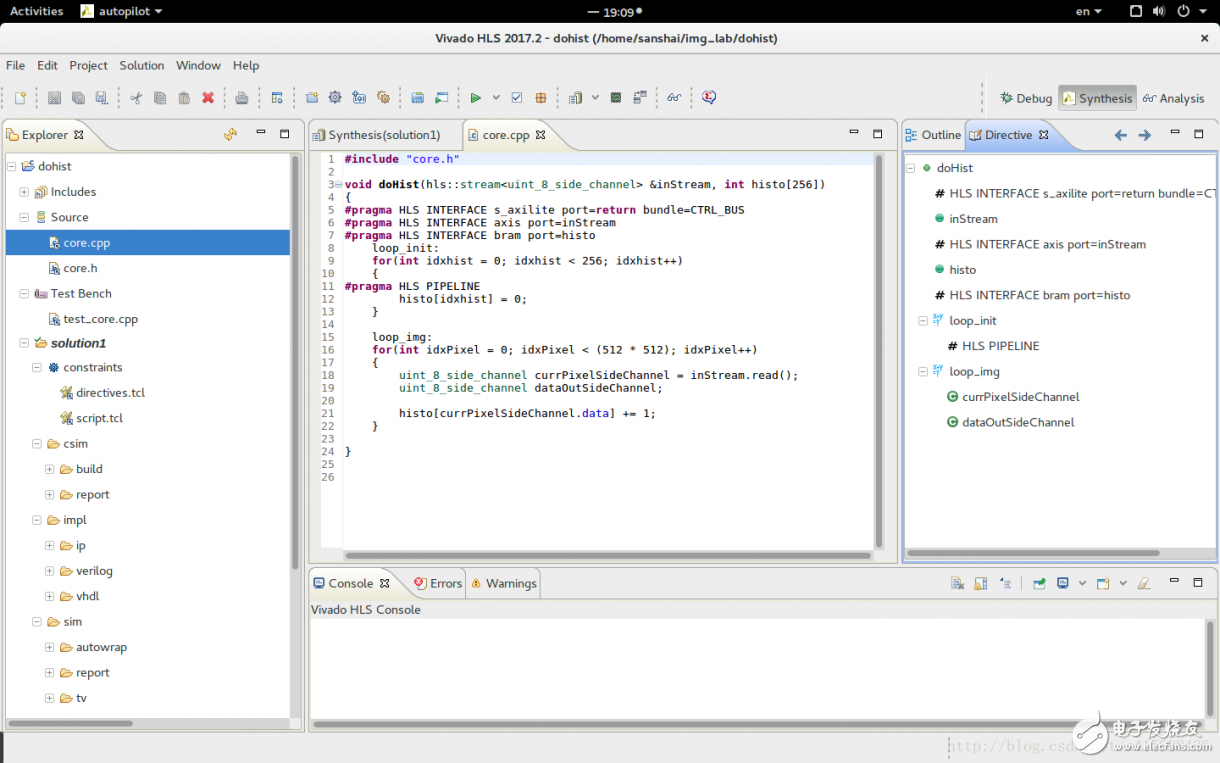This screenshot has width=1220, height=763.
Task: Open Display Selected Console dropdown arrow
Action: tap(1082, 583)
